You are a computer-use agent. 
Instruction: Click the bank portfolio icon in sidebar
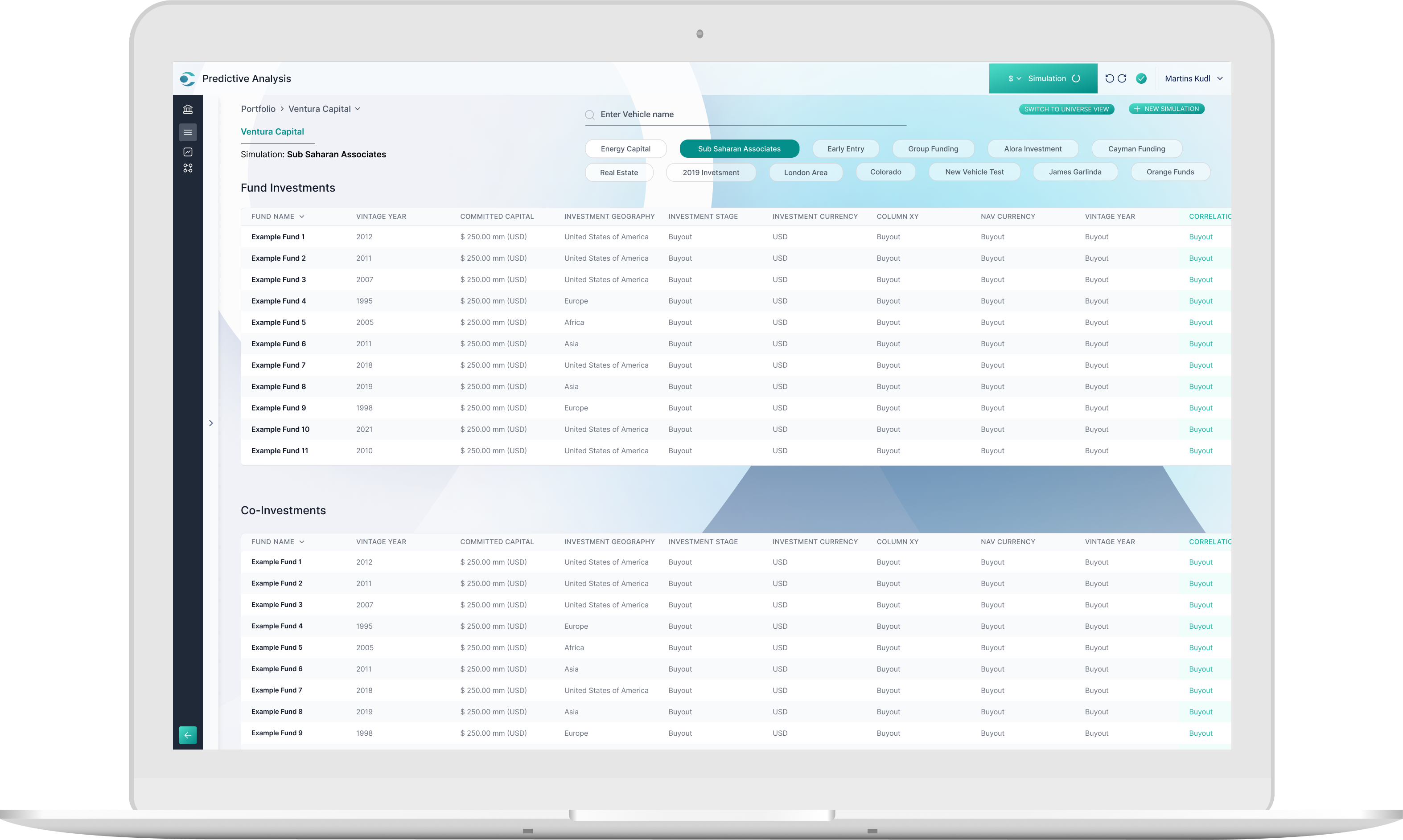pyautogui.click(x=188, y=109)
